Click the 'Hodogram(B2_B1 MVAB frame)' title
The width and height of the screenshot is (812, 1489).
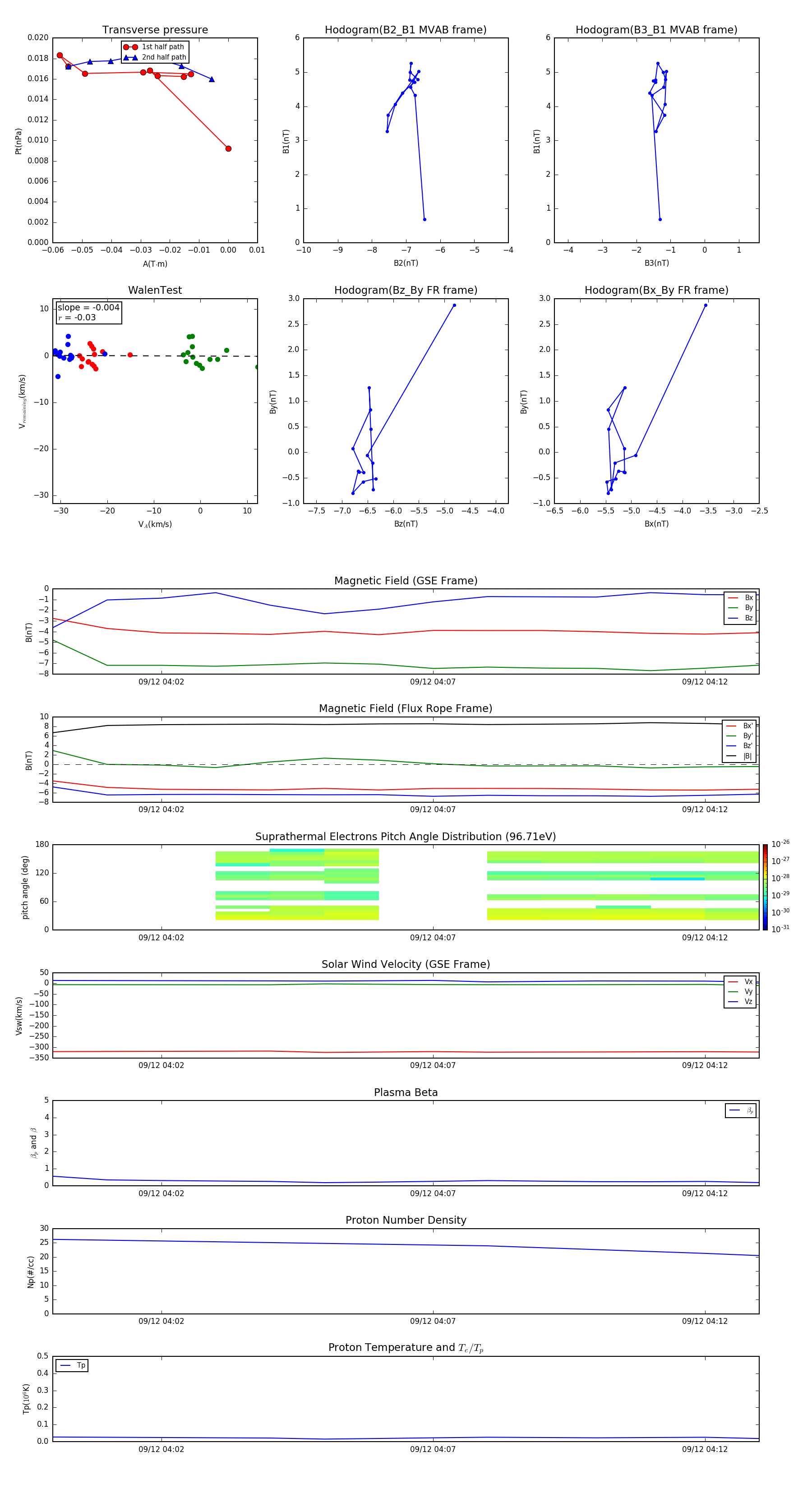click(406, 30)
